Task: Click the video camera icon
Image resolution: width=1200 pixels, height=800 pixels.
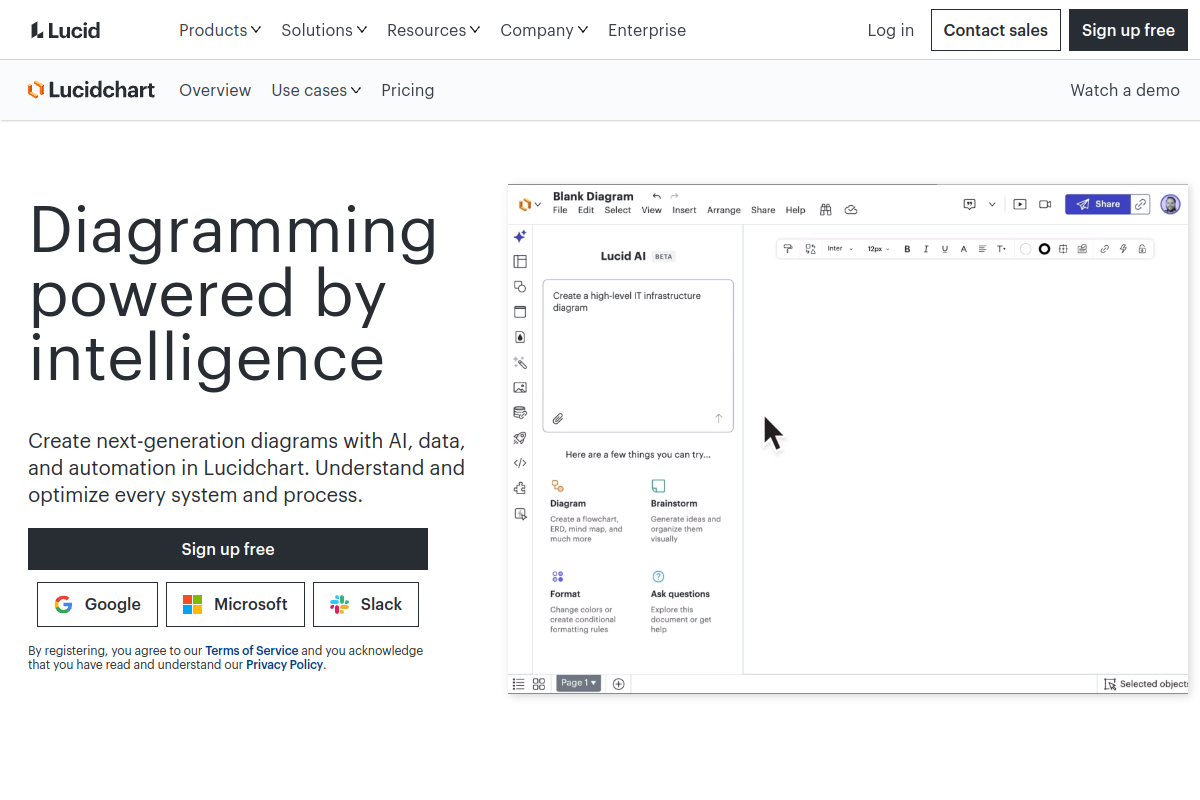Action: coord(1045,204)
